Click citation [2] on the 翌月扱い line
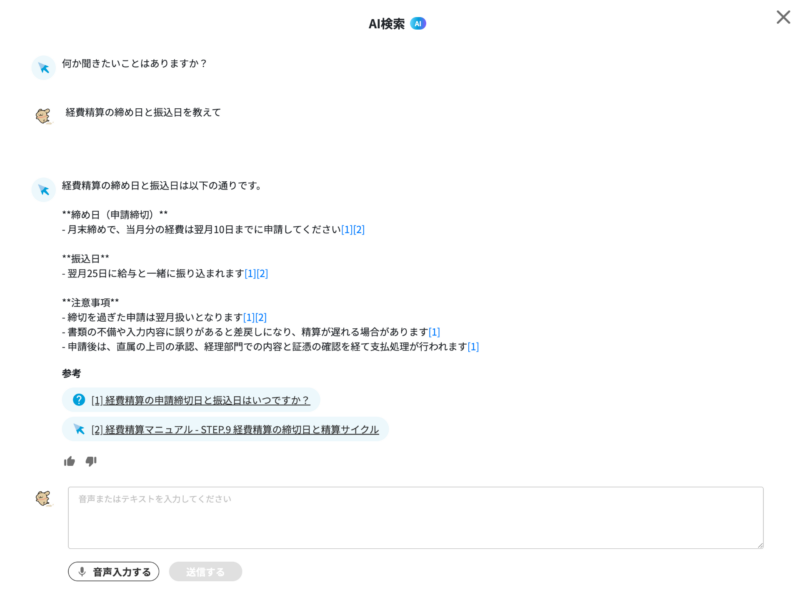 261,317
